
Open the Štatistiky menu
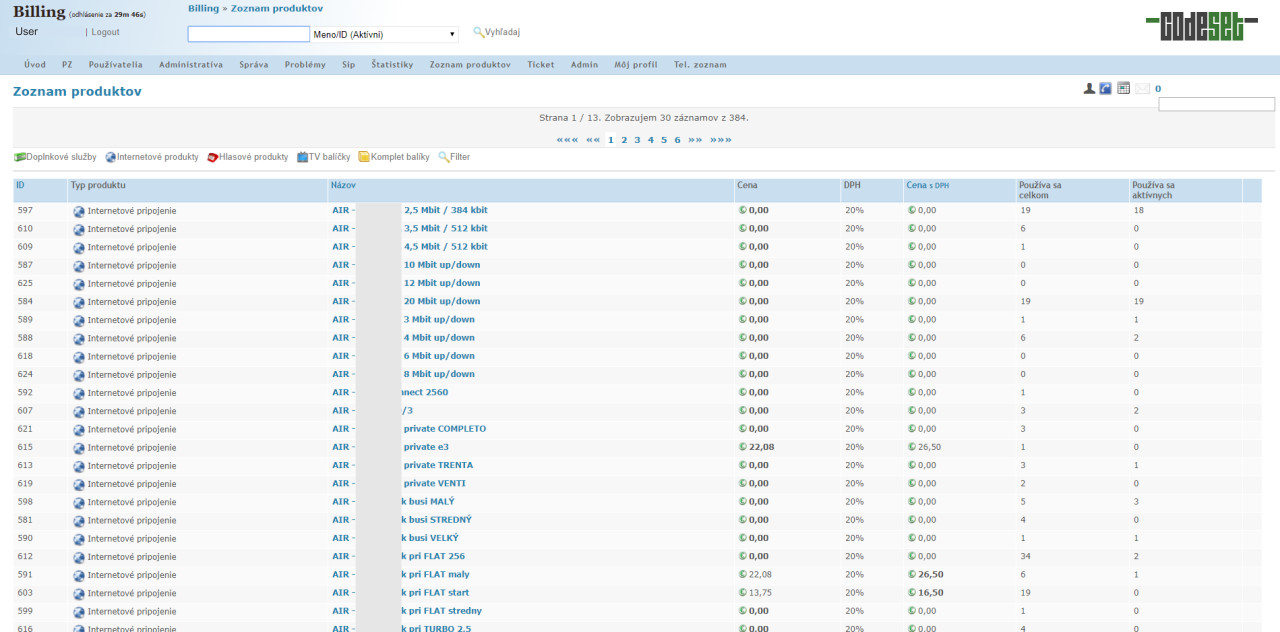[x=392, y=65]
